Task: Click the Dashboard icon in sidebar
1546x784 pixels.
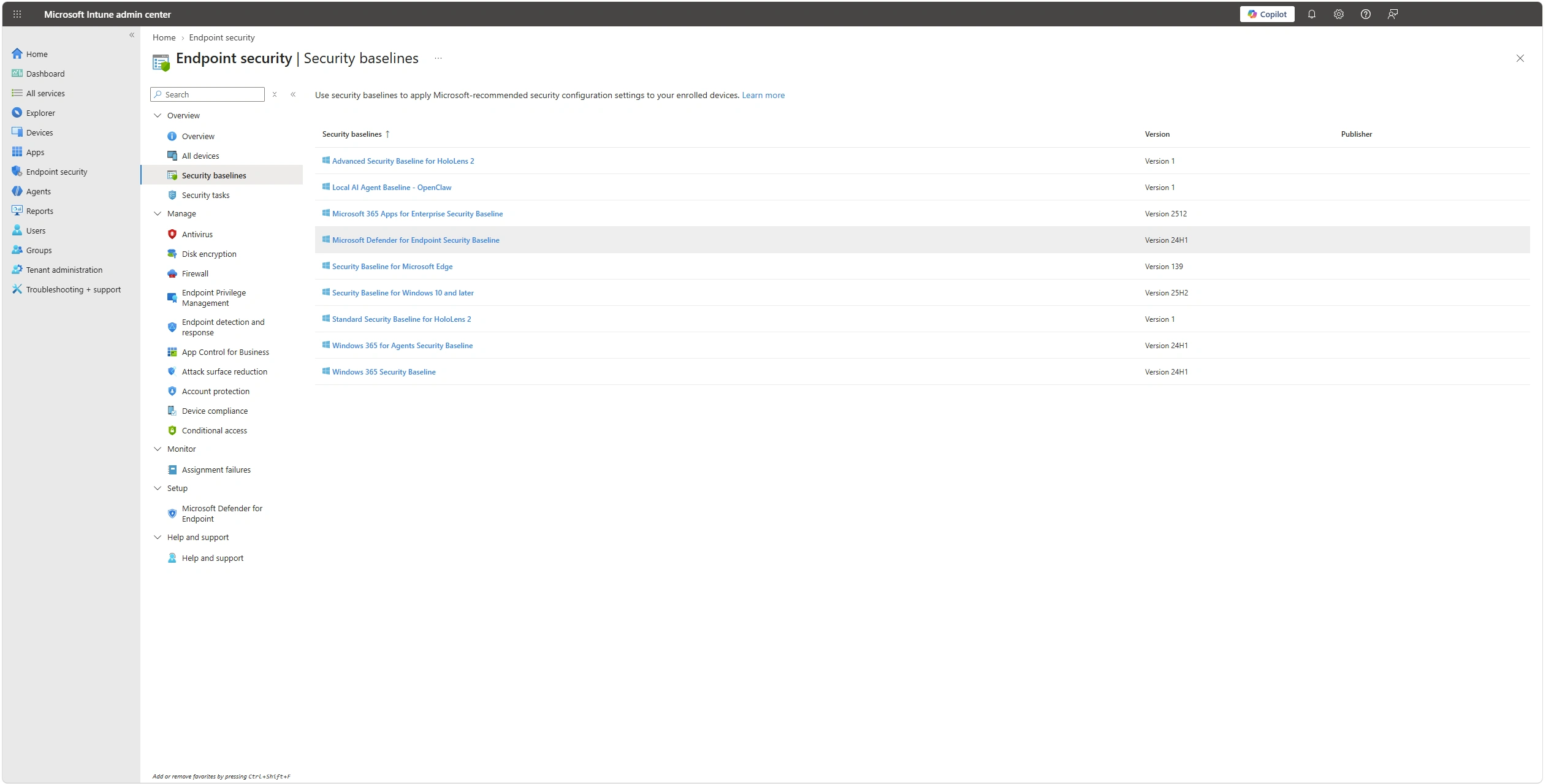Action: (17, 74)
